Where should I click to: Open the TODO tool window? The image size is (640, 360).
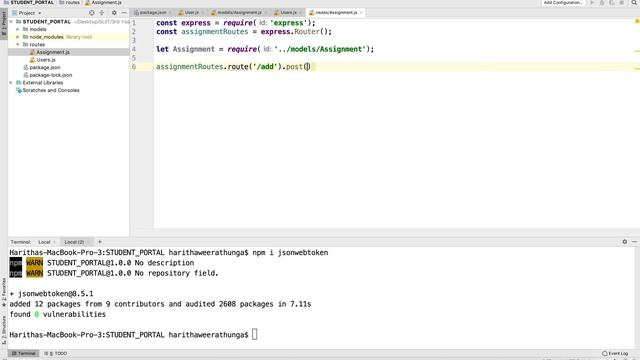[x=56, y=353]
